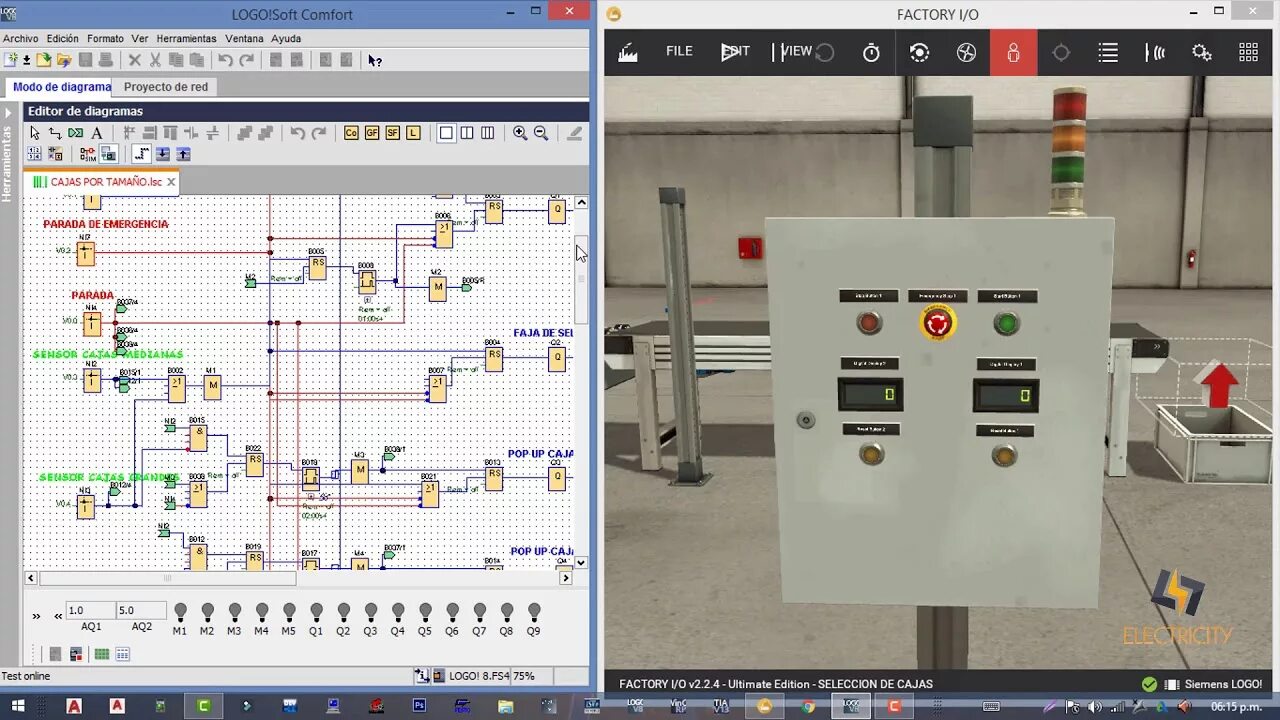Close the CAJAS POR TAMAÑO.lsc tab
Viewport: 1280px width, 720px height.
[x=171, y=182]
